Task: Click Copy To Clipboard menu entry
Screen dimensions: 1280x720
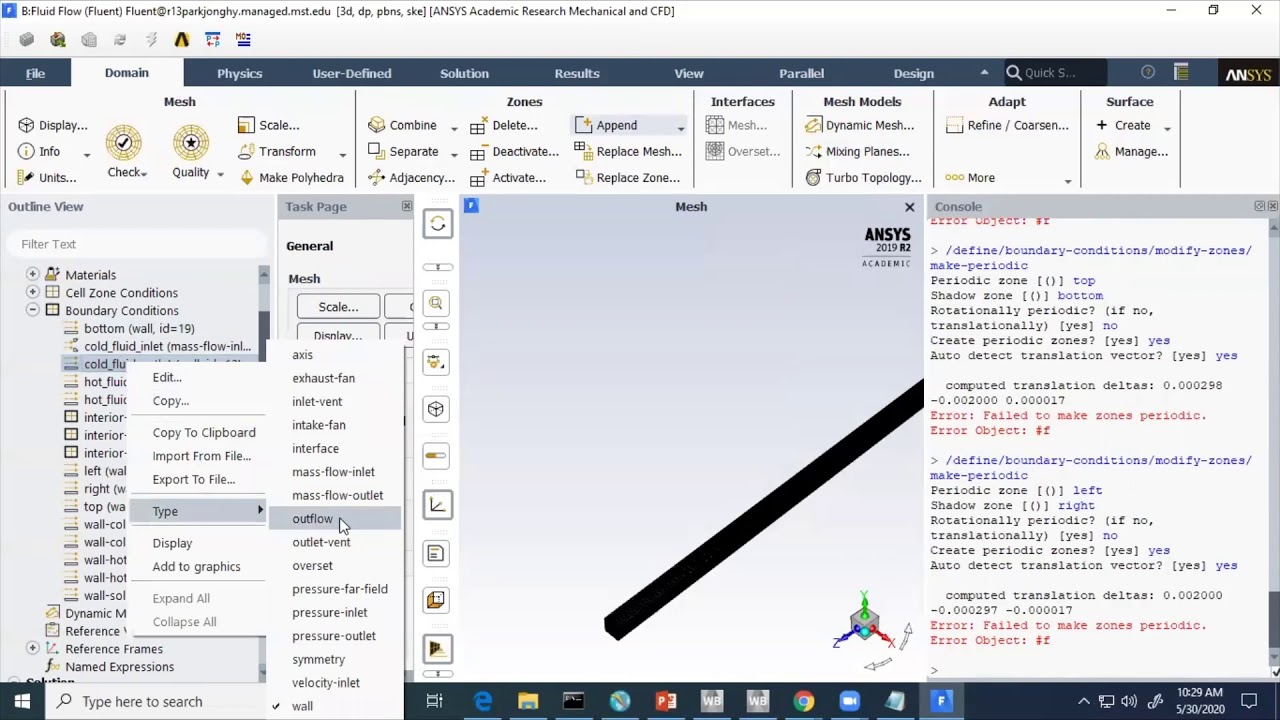Action: (x=204, y=432)
